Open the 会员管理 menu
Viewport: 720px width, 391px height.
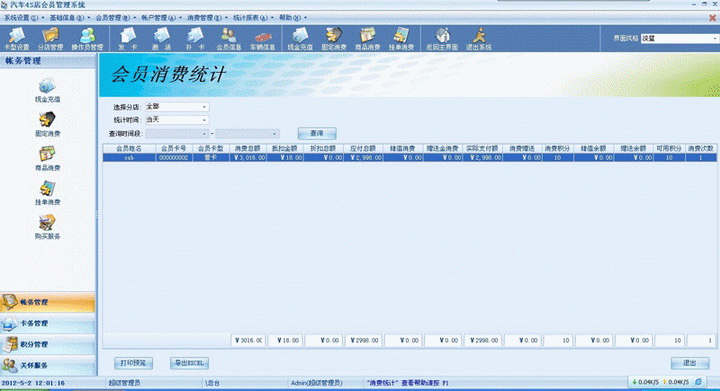pos(115,18)
